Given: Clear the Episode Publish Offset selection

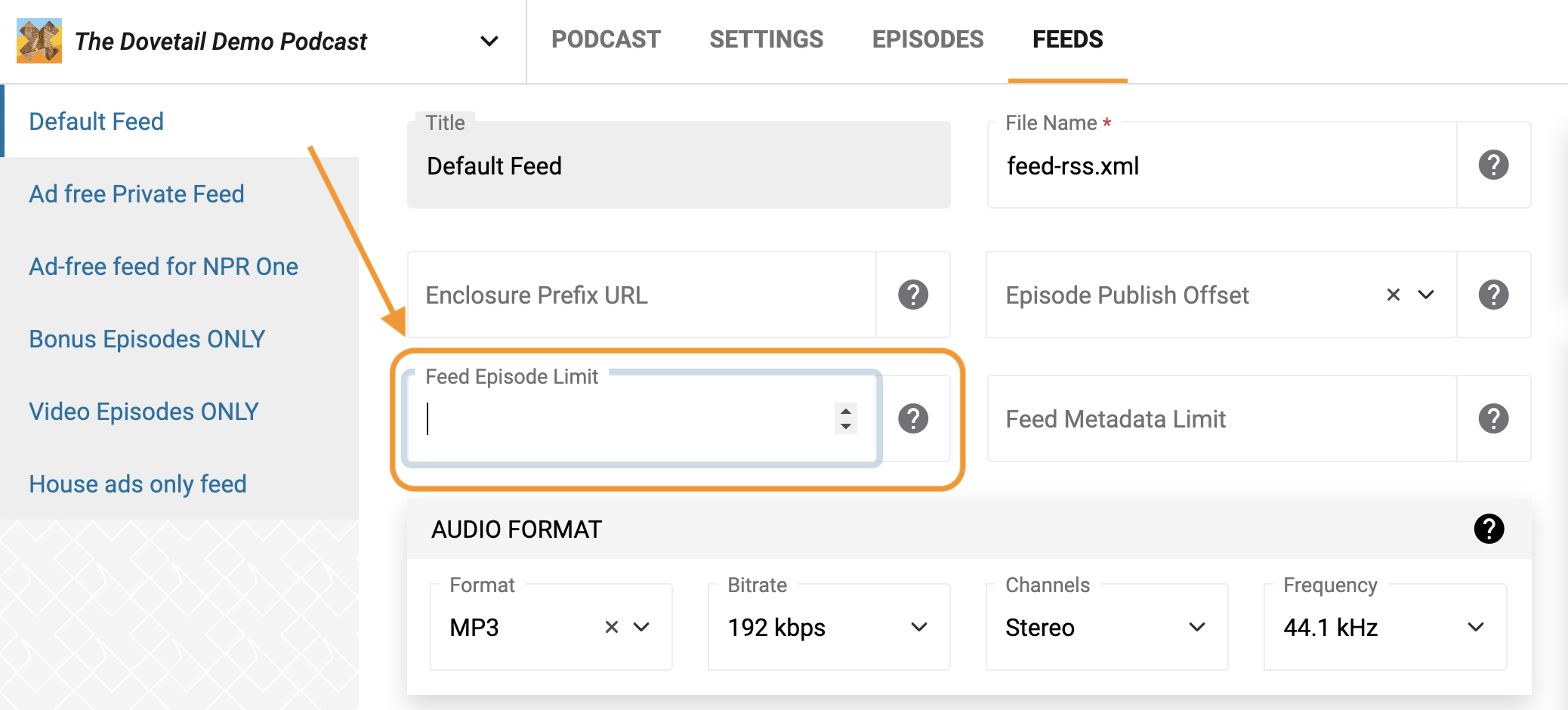Looking at the screenshot, I should pos(1394,295).
